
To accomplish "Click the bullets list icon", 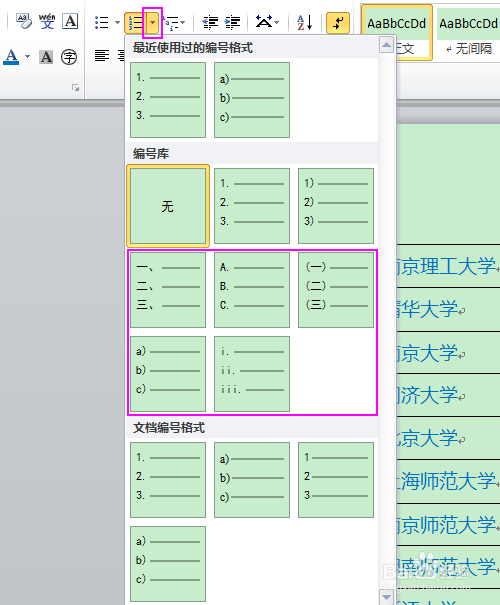I will click(x=102, y=22).
